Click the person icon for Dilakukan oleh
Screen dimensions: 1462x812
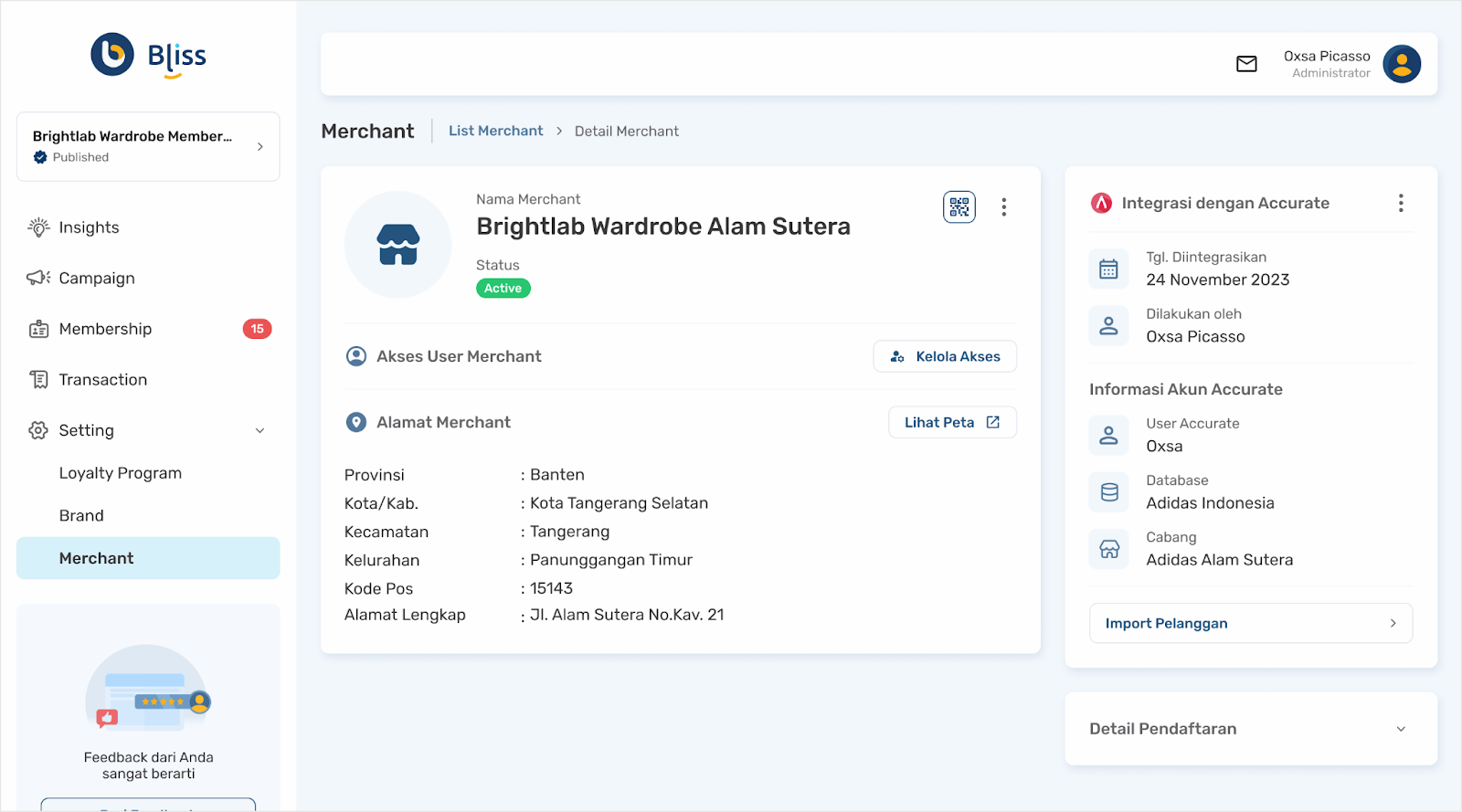pyautogui.click(x=1109, y=325)
